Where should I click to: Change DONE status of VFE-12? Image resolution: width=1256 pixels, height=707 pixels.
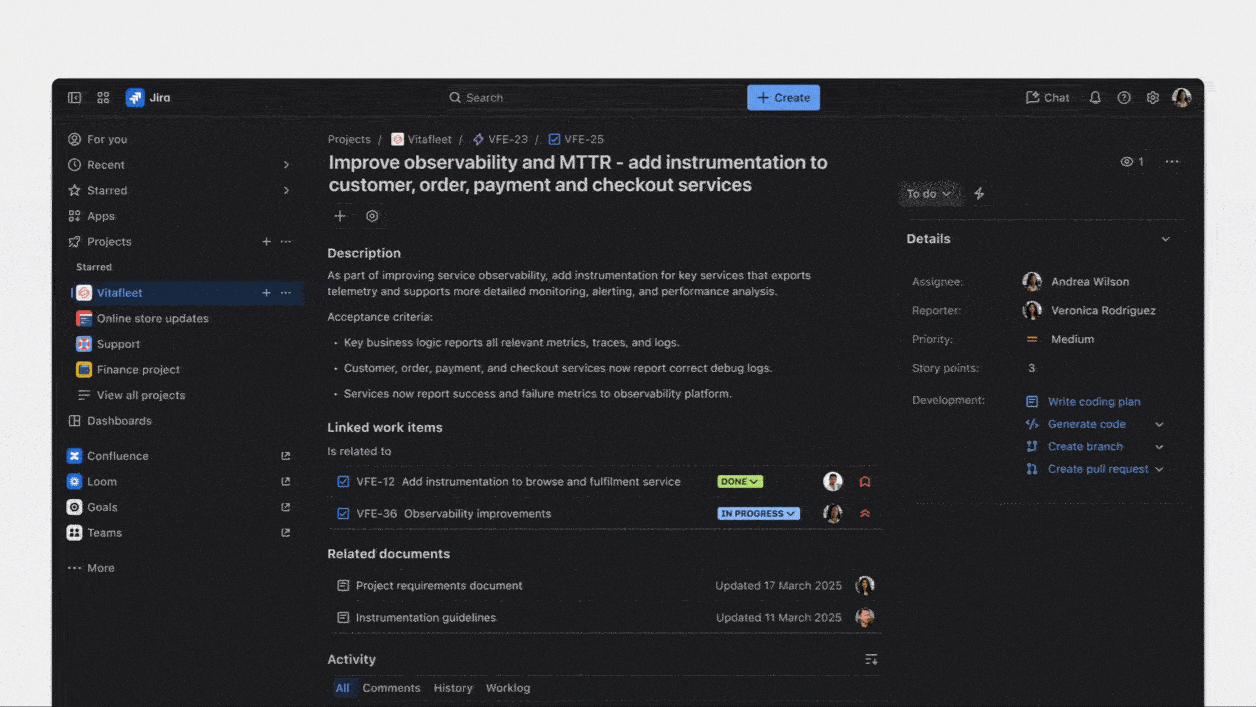click(740, 482)
